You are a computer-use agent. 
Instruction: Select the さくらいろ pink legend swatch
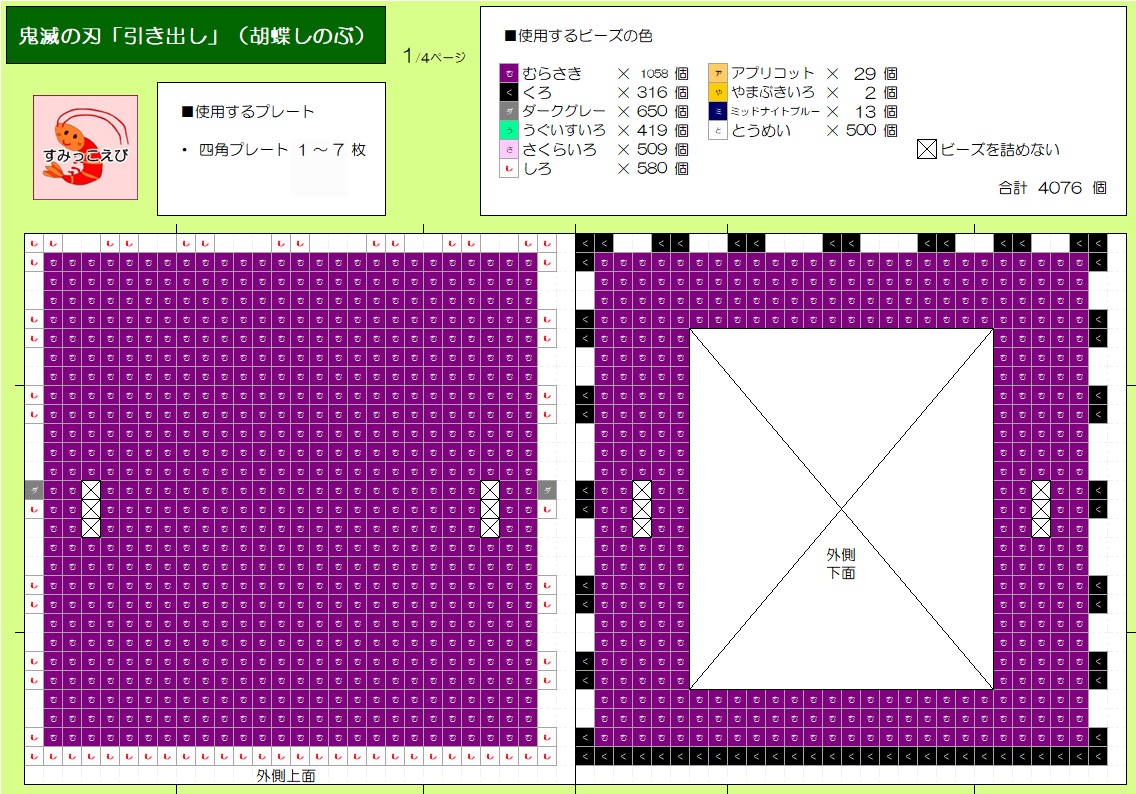click(x=509, y=149)
